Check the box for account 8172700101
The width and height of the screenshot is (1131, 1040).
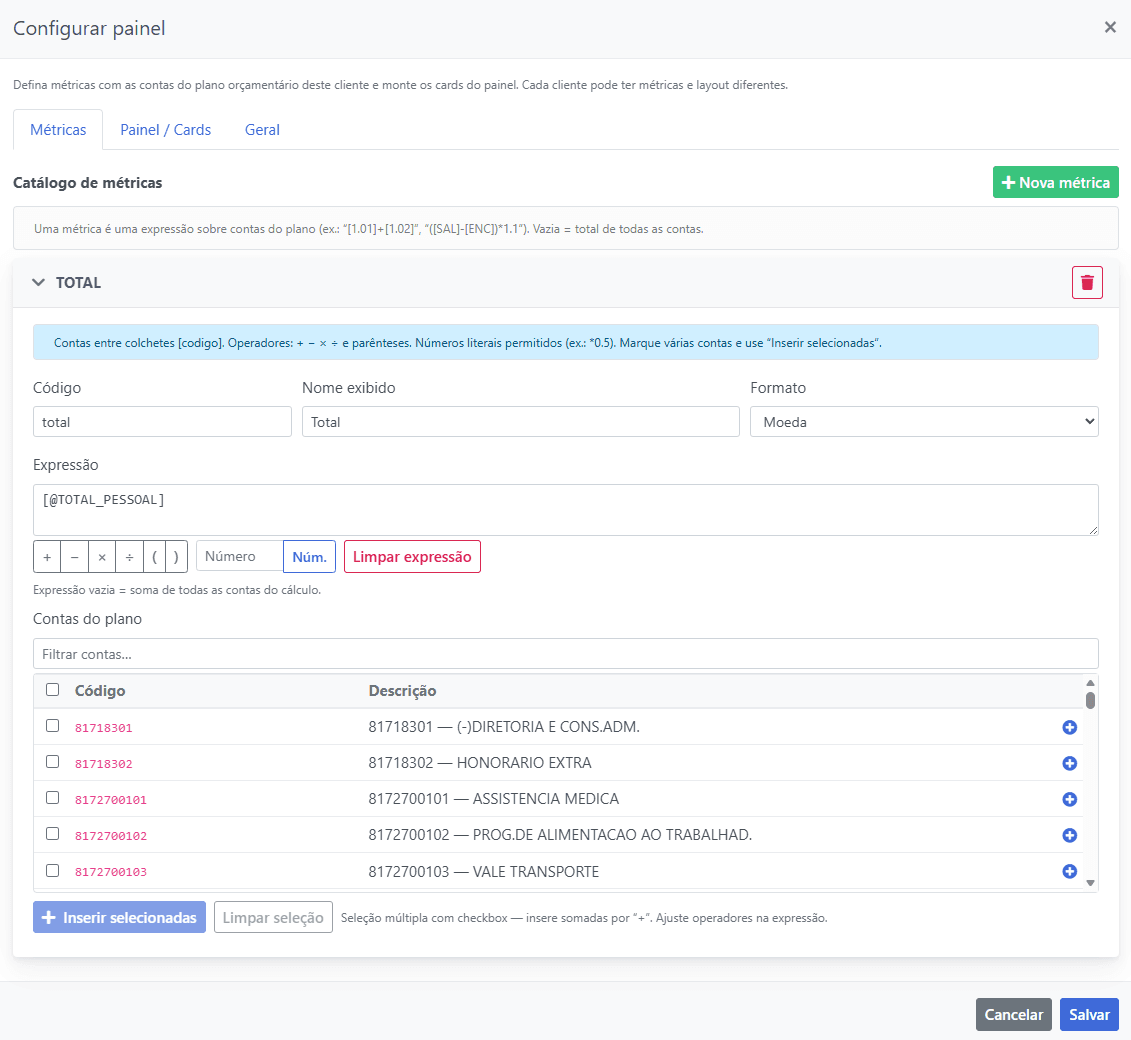click(53, 798)
